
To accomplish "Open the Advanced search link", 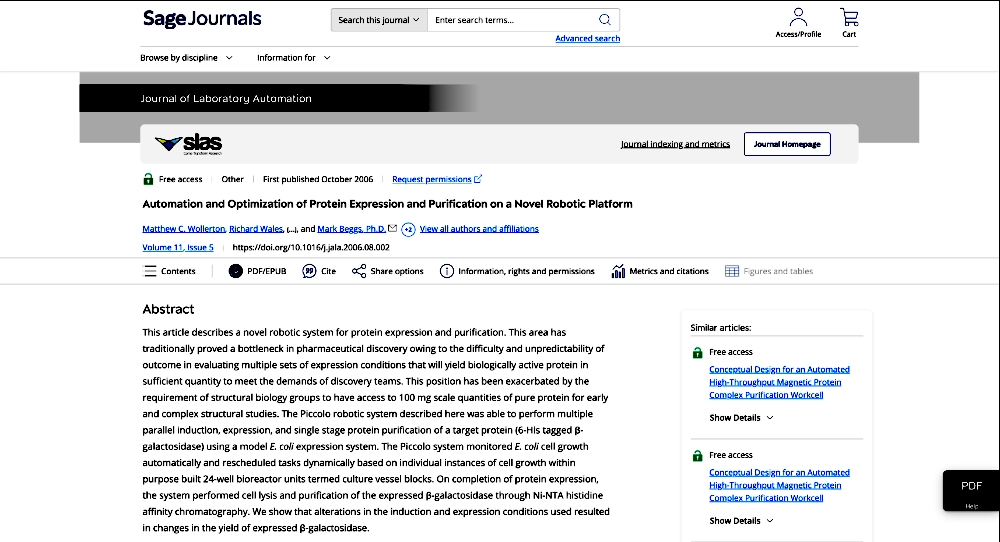I will 587,39.
